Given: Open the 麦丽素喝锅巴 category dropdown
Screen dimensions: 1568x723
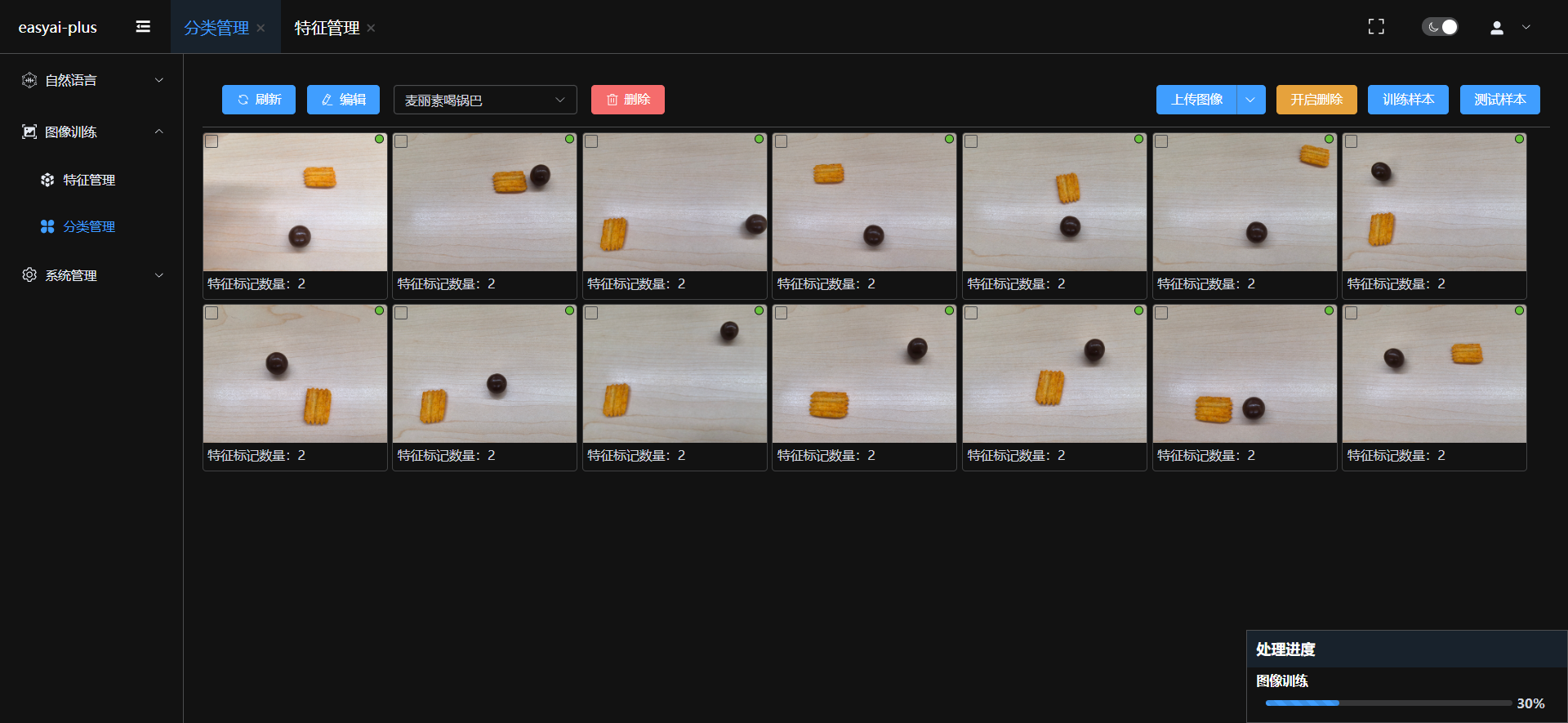Looking at the screenshot, I should point(485,100).
